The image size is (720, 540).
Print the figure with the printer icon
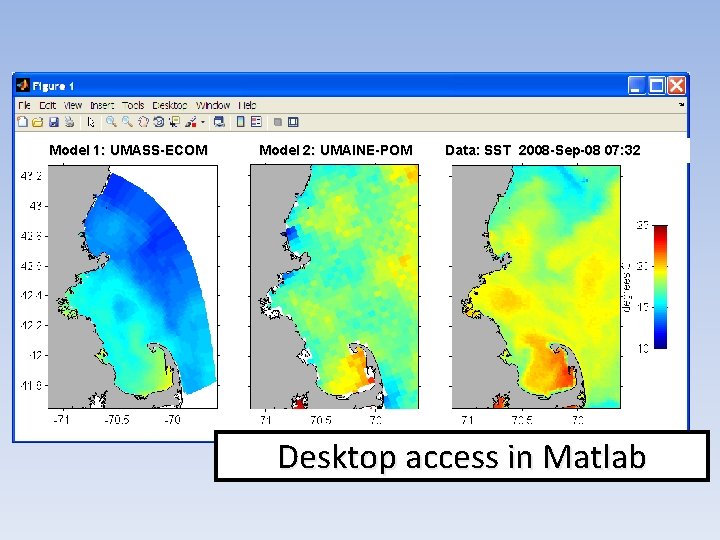[x=69, y=122]
